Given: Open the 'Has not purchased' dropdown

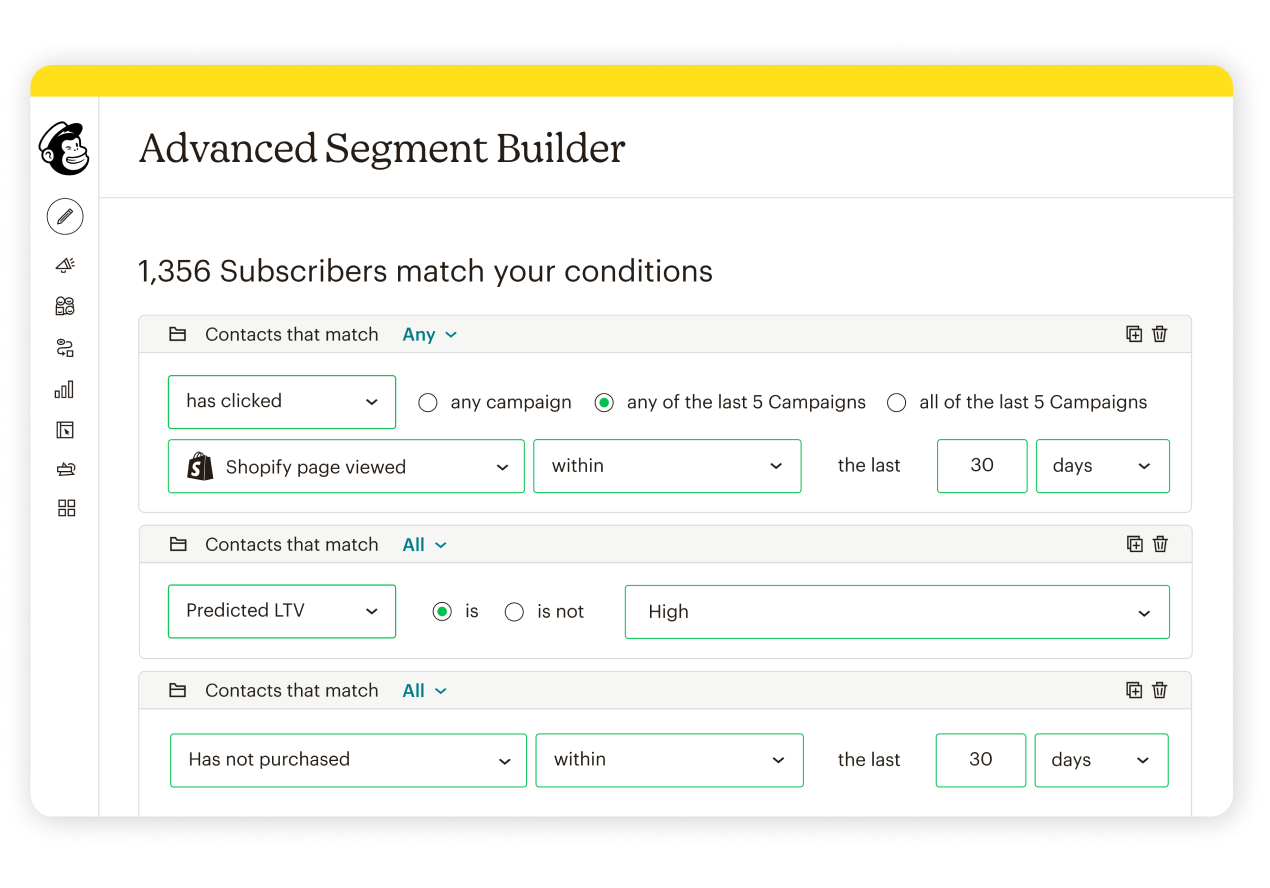Looking at the screenshot, I should pos(348,760).
